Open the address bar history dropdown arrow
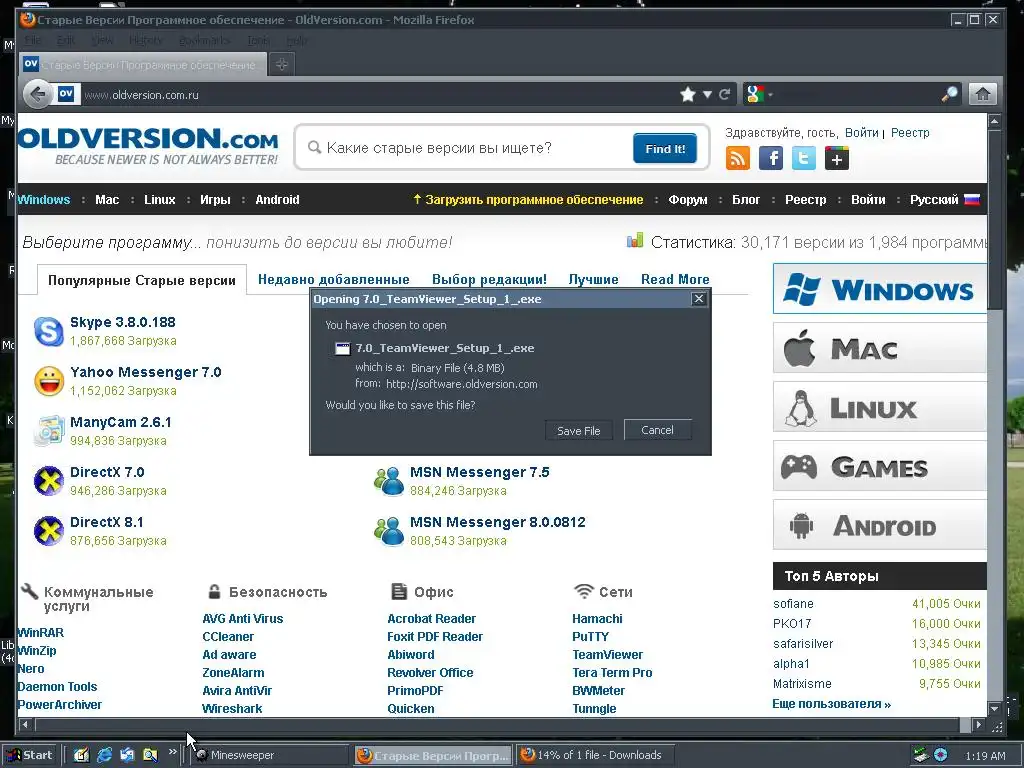 coord(707,95)
